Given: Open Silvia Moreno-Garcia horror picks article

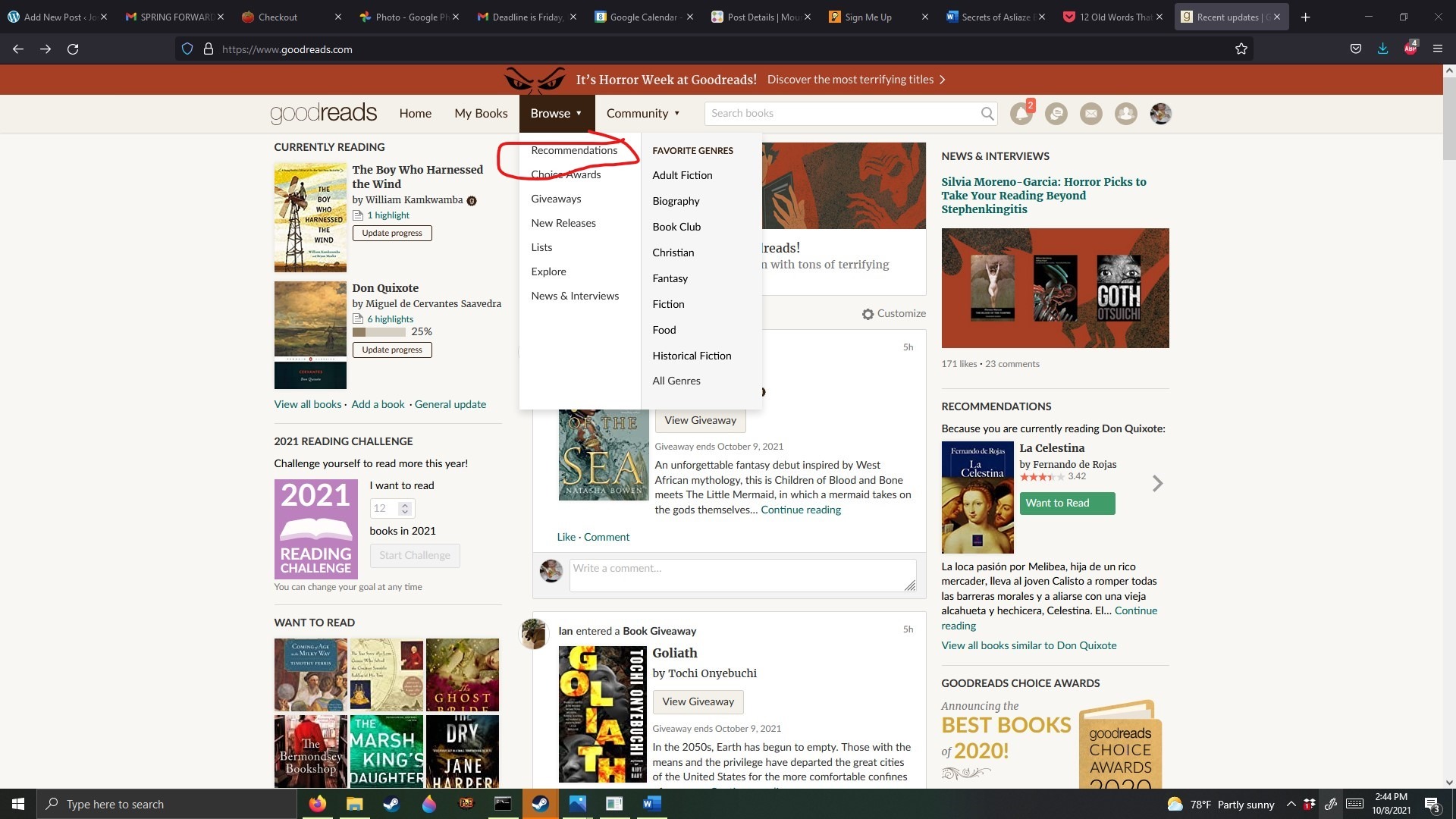Looking at the screenshot, I should [1043, 196].
